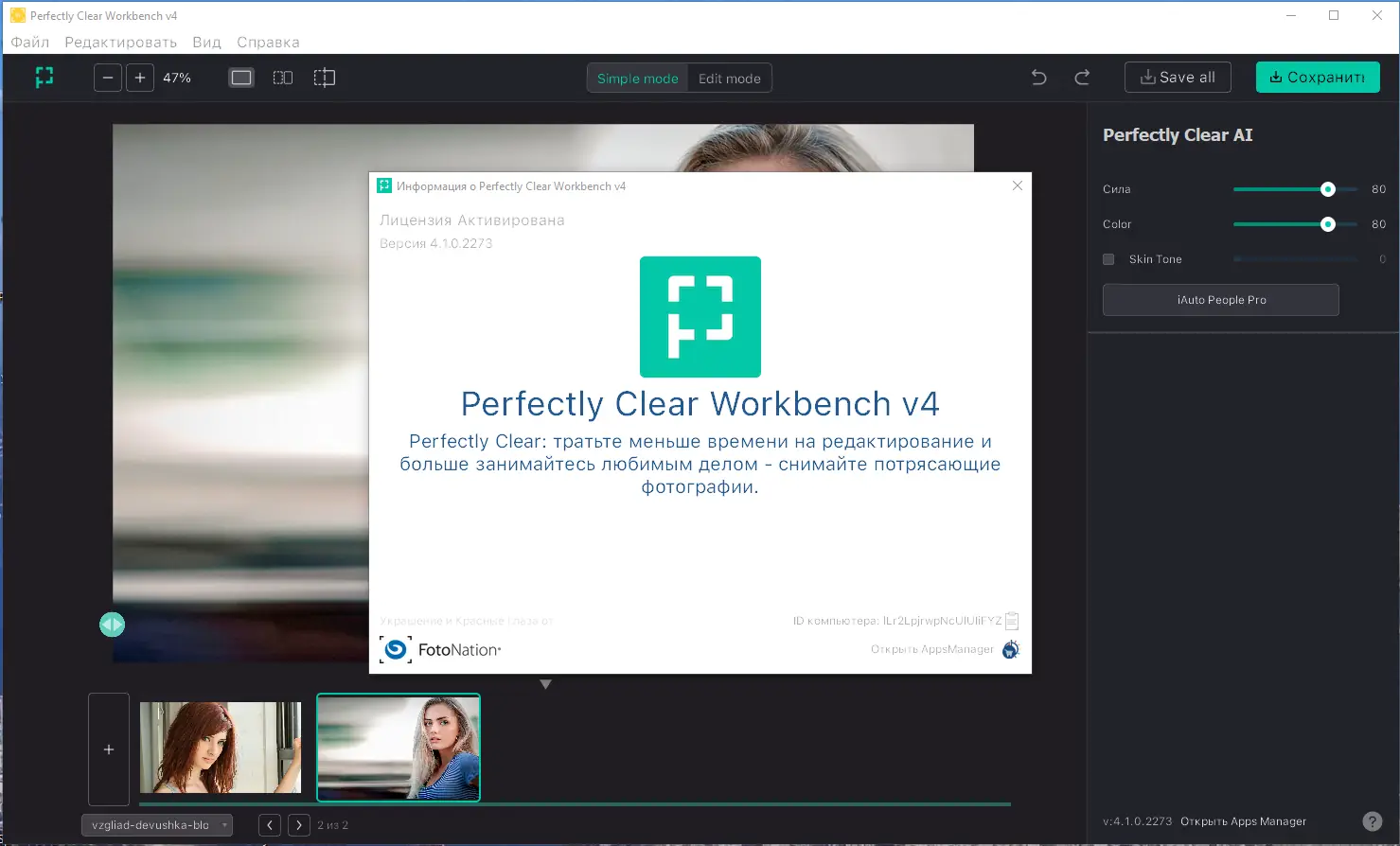The width and height of the screenshot is (1400, 846).
Task: Select the single-view layout icon
Action: coord(240,77)
